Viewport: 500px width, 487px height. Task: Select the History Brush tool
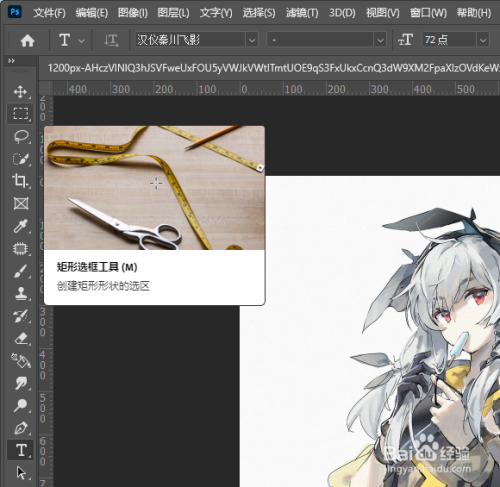[x=21, y=316]
